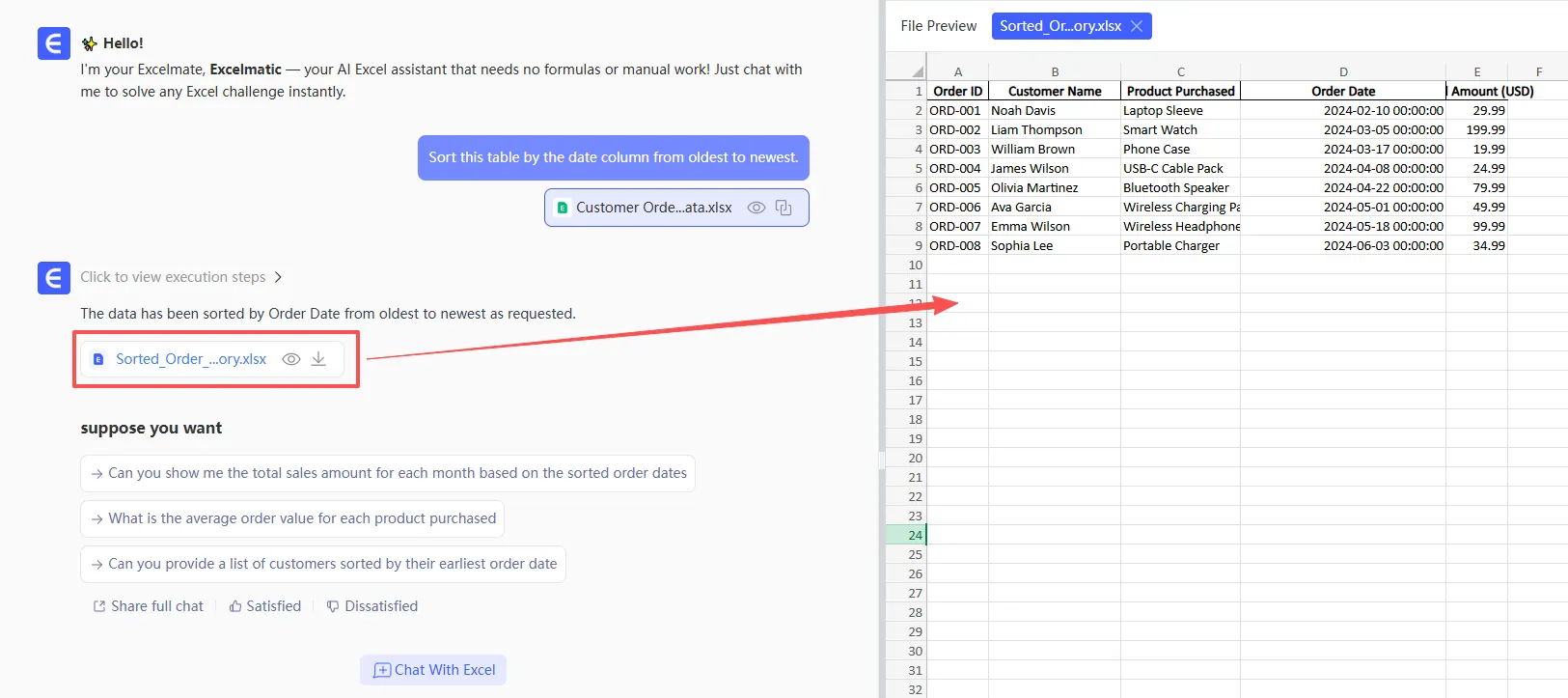Choose the monthly total sales amount suggestion
This screenshot has height=698, width=1568.
click(x=388, y=473)
